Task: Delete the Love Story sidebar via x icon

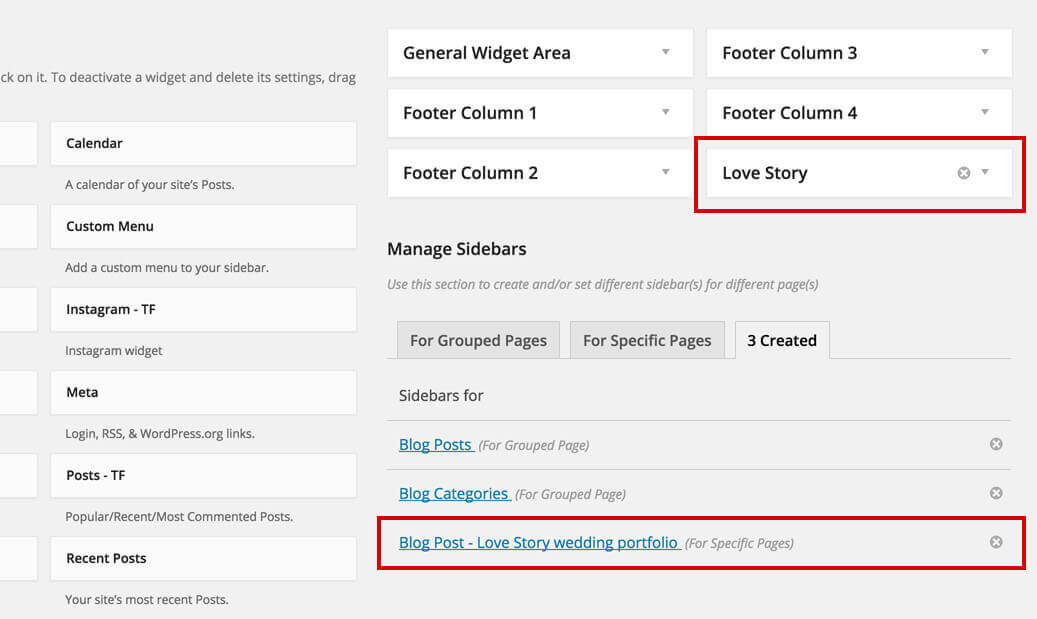Action: (x=964, y=173)
